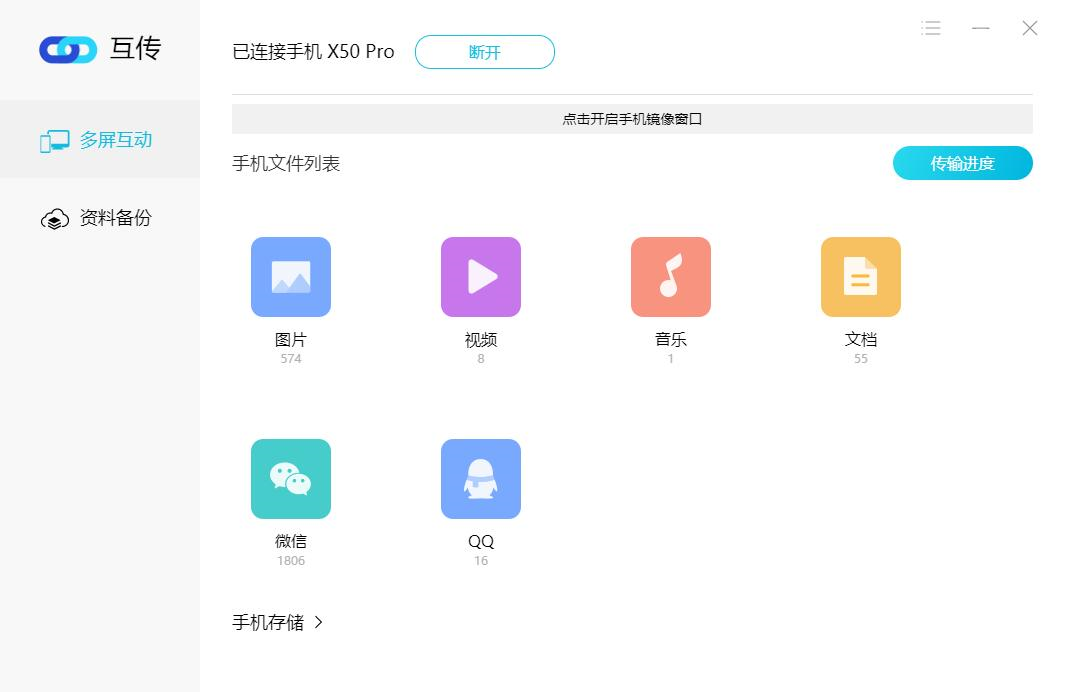
Task: Click the 断开 disconnect button
Action: (485, 52)
